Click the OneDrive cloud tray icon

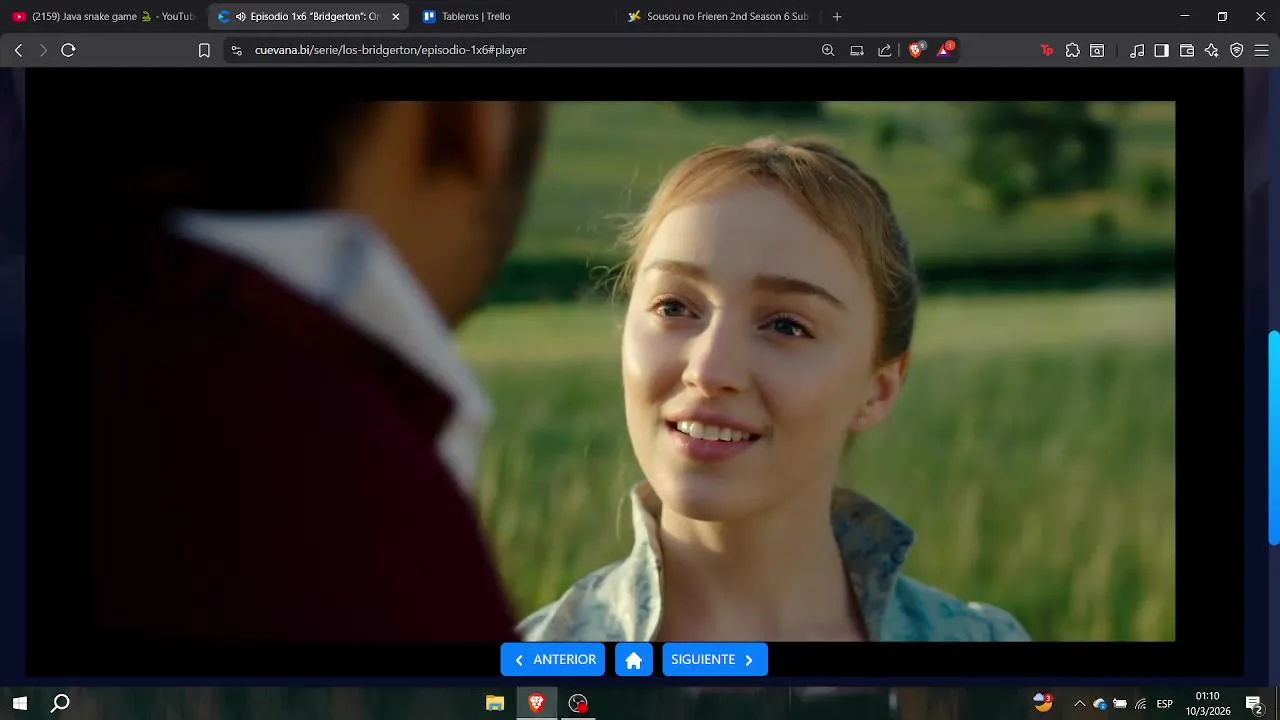coord(1100,704)
